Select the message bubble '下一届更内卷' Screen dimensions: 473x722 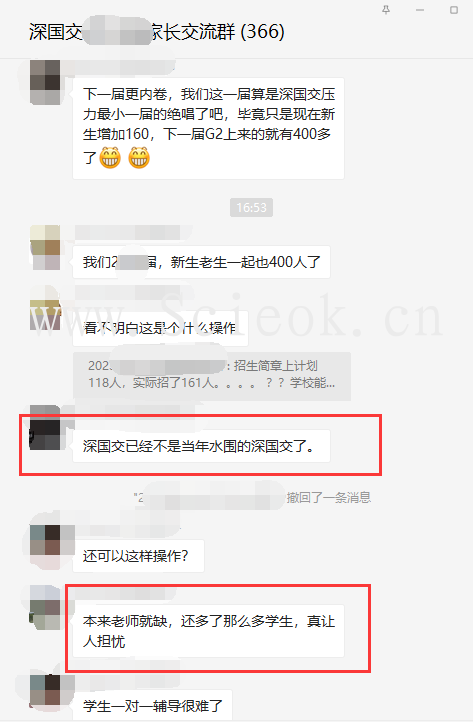[209, 128]
